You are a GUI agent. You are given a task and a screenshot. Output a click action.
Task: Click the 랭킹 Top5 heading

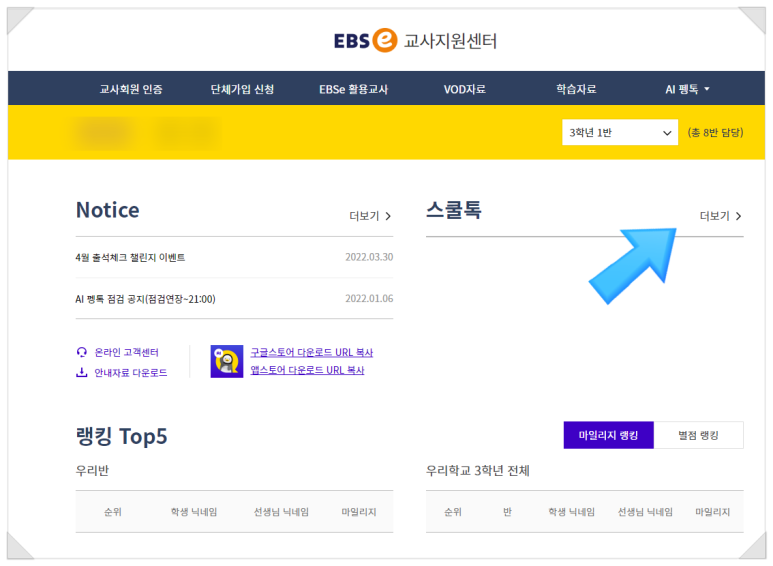[121, 436]
